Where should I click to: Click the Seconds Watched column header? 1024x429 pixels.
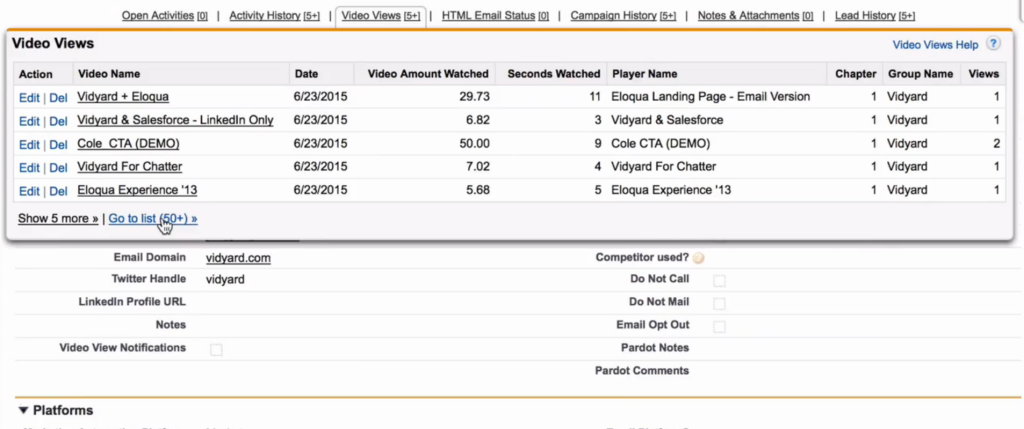coord(553,74)
